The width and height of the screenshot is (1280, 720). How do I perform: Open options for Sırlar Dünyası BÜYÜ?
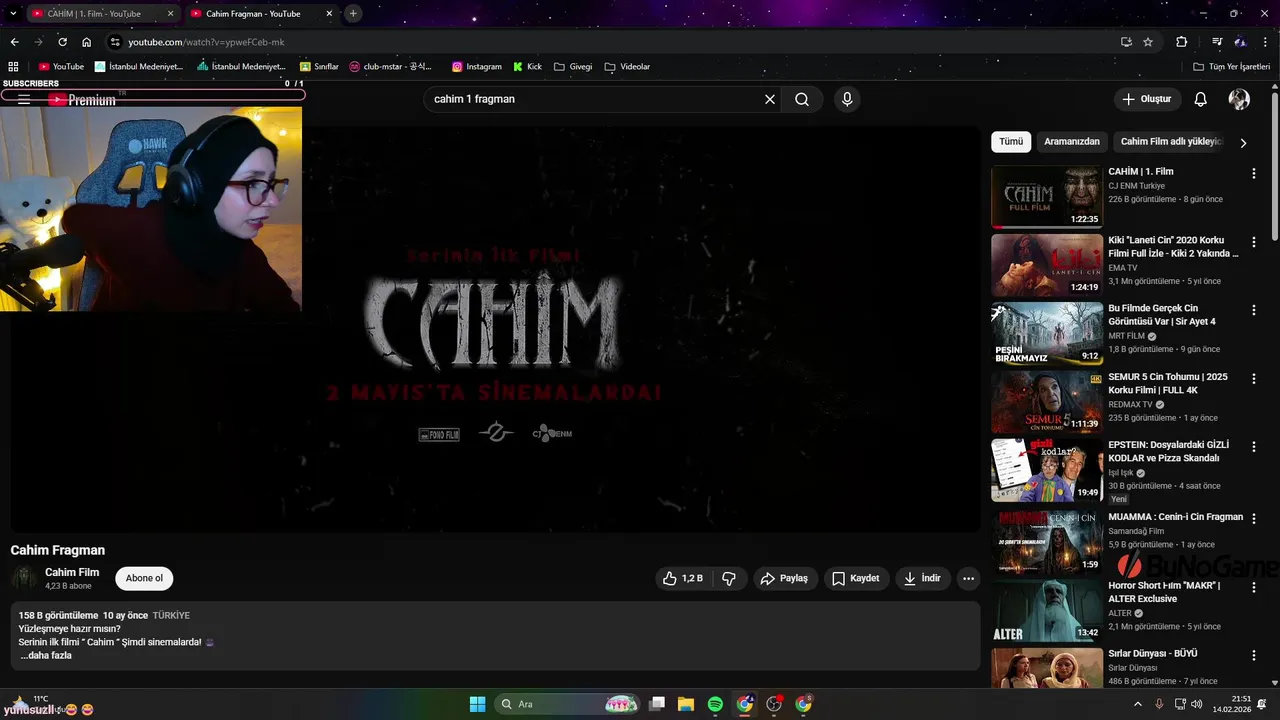click(x=1254, y=654)
